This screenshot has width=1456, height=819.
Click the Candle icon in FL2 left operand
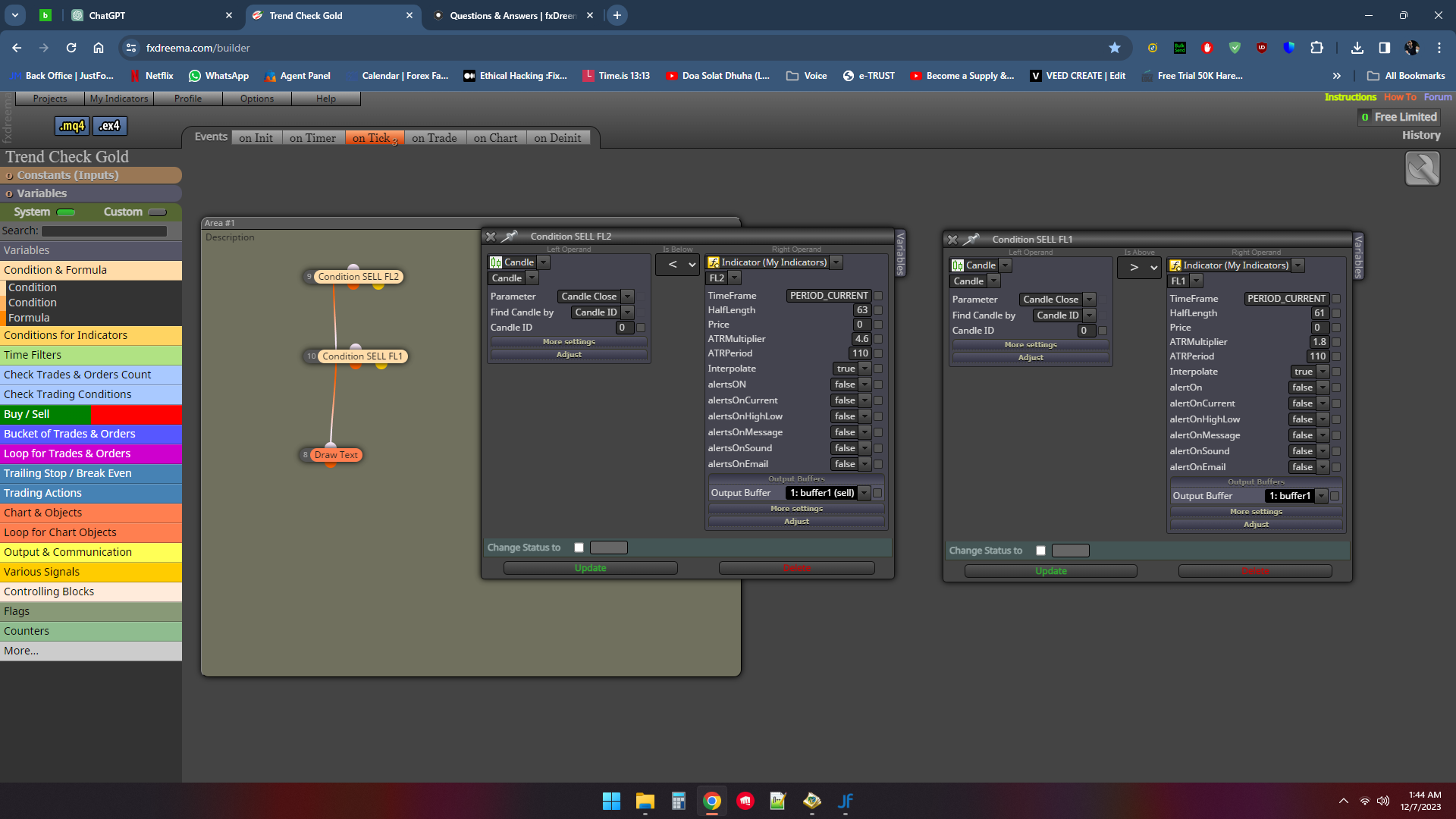pyautogui.click(x=496, y=262)
